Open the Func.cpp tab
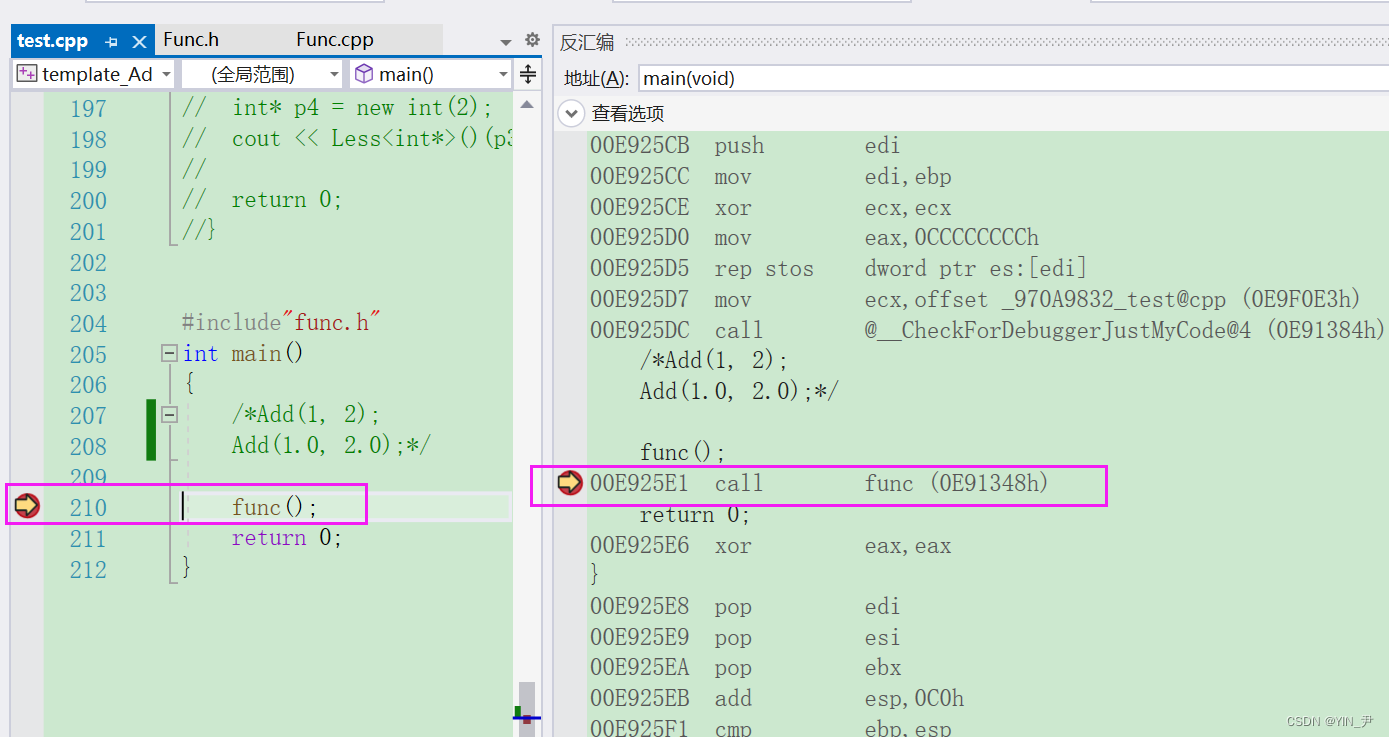 (335, 40)
